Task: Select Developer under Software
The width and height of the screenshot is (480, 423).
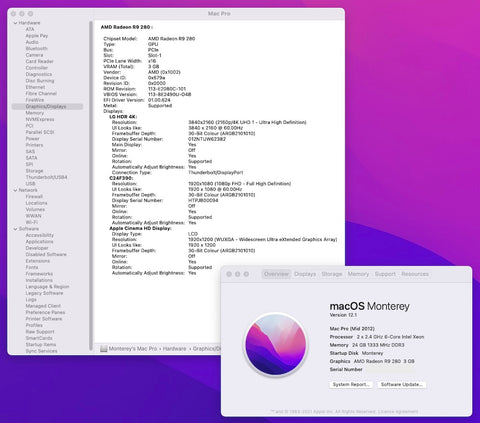Action: tap(37, 248)
